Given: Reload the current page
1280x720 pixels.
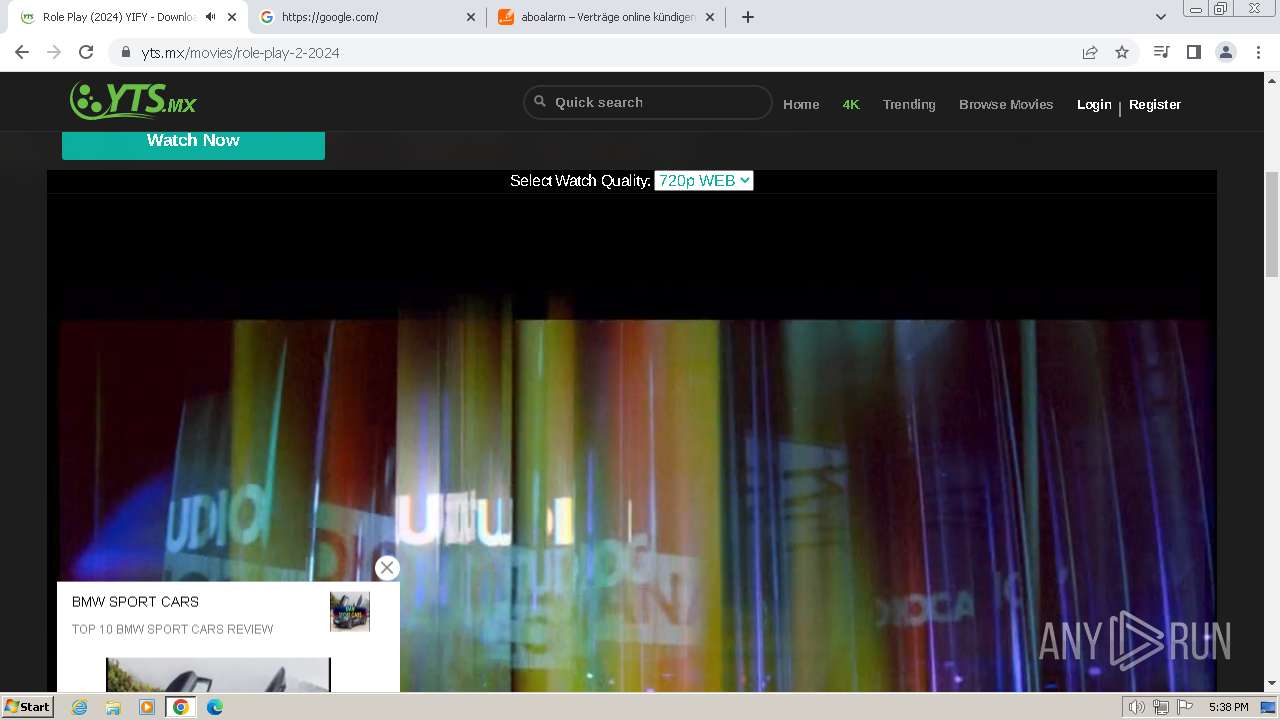Looking at the screenshot, I should click(86, 52).
